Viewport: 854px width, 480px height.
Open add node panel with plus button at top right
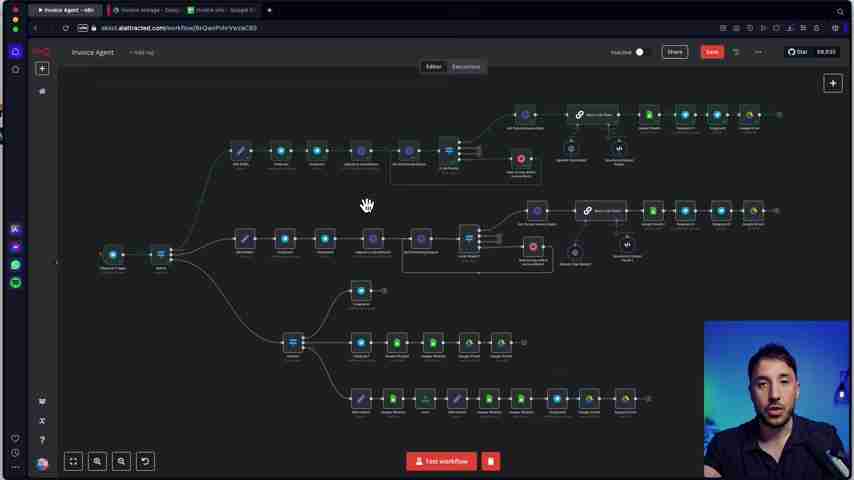pyautogui.click(x=832, y=83)
